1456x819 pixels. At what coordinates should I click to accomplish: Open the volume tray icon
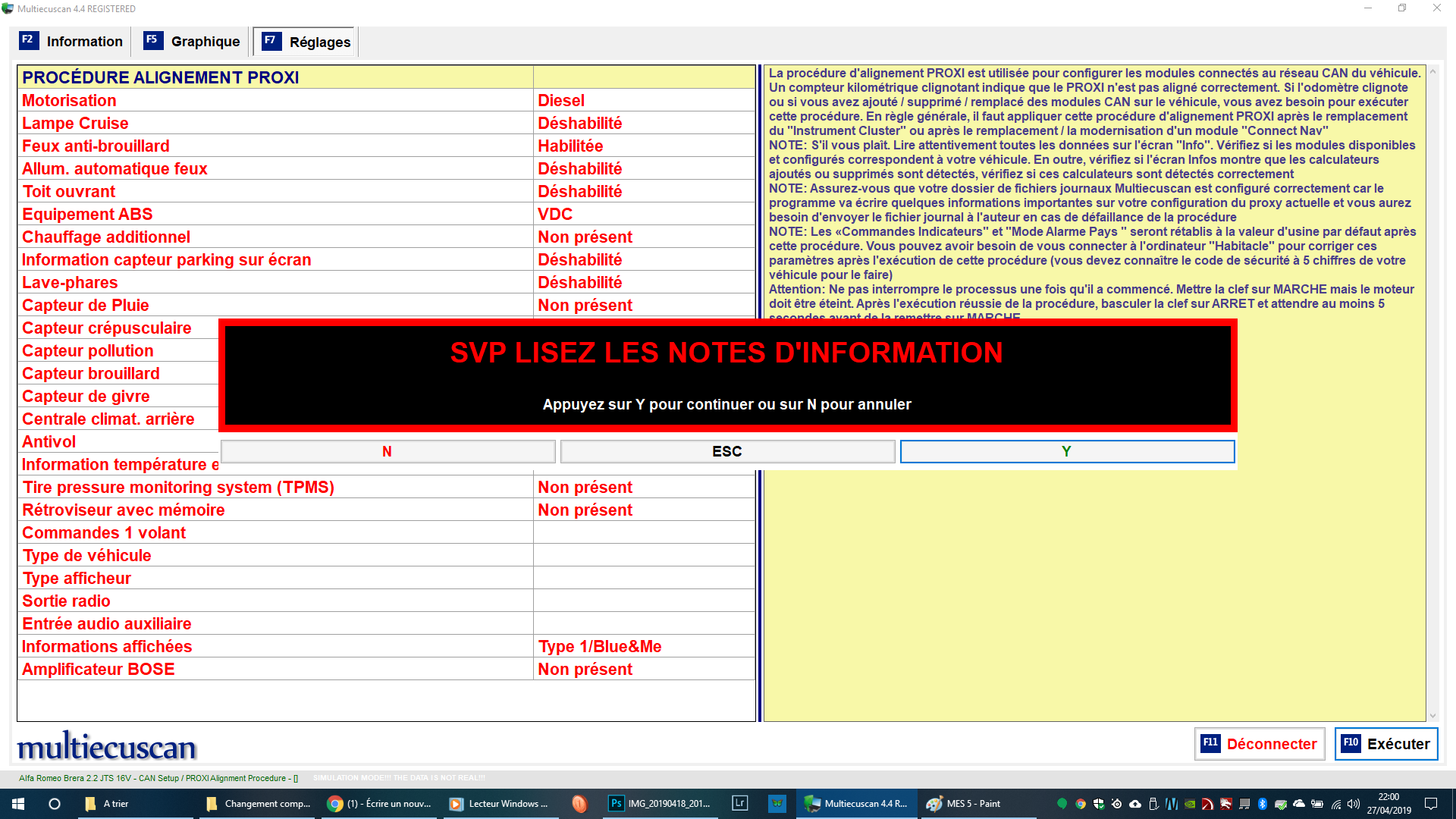point(1354,804)
